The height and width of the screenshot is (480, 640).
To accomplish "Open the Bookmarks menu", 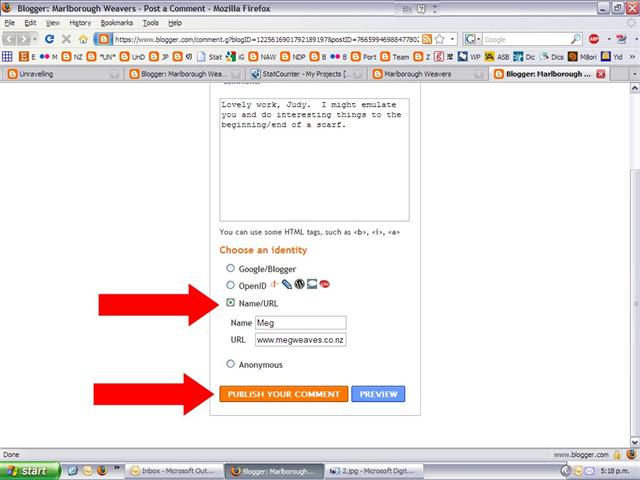I will tap(117, 23).
